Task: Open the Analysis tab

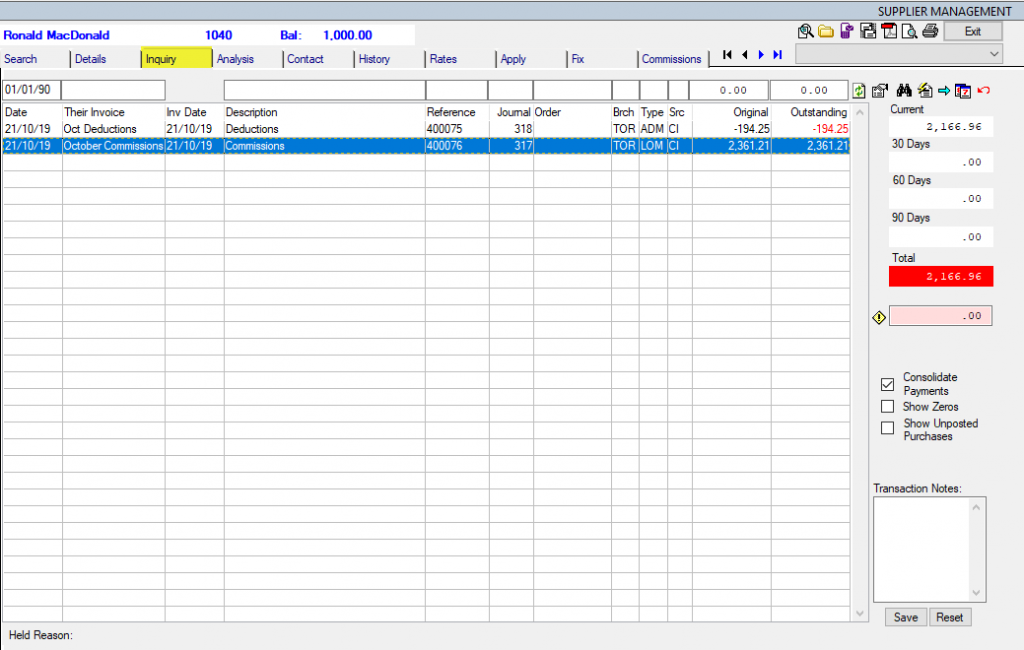Action: point(235,59)
